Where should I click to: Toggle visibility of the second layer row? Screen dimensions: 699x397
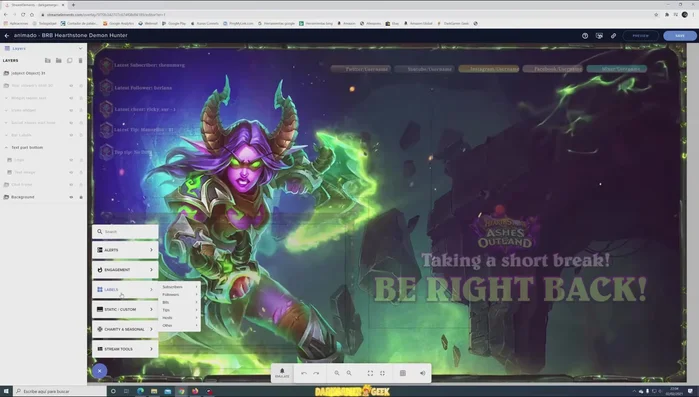(71, 86)
